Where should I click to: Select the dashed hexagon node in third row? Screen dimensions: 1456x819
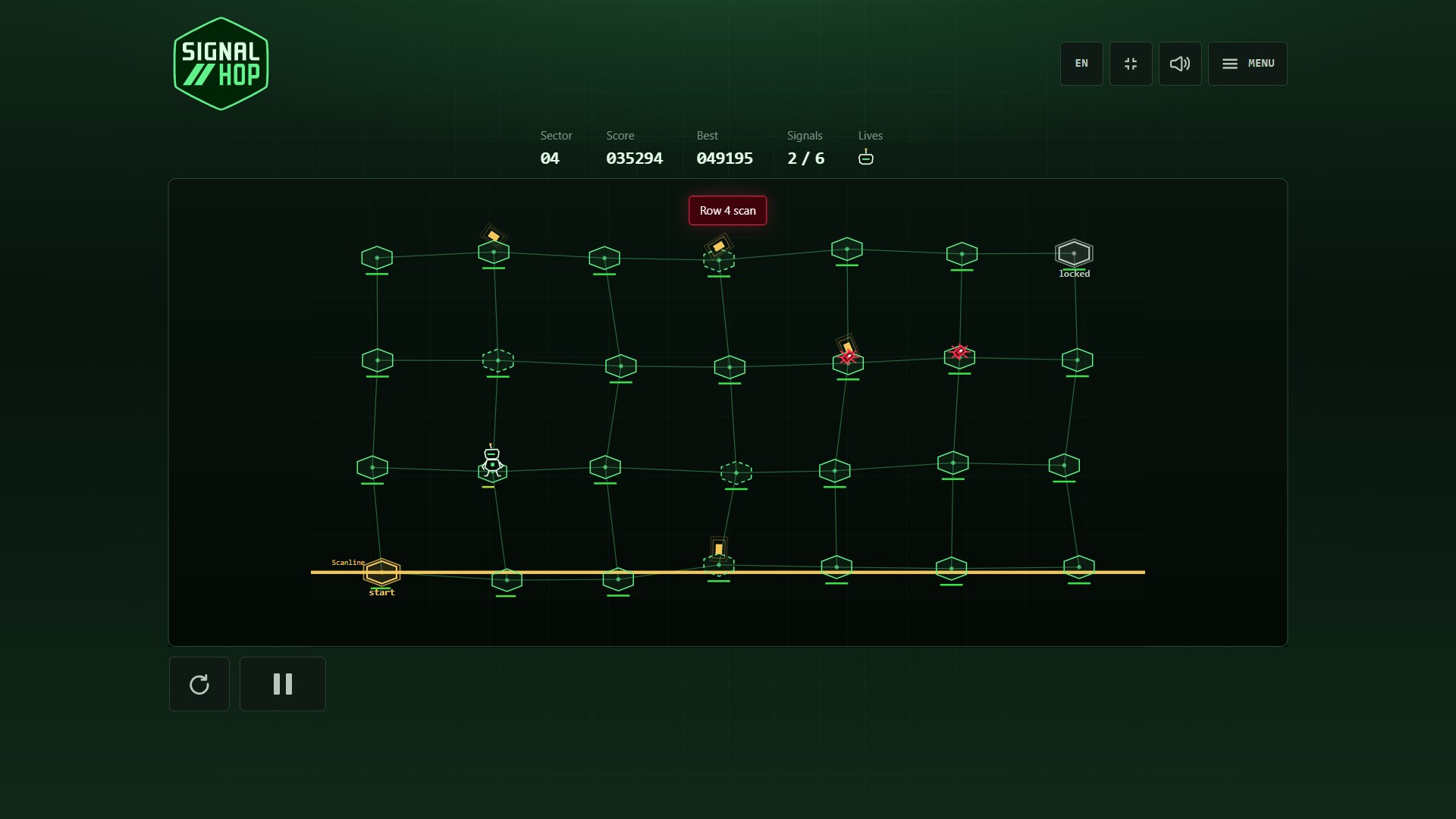(x=736, y=473)
